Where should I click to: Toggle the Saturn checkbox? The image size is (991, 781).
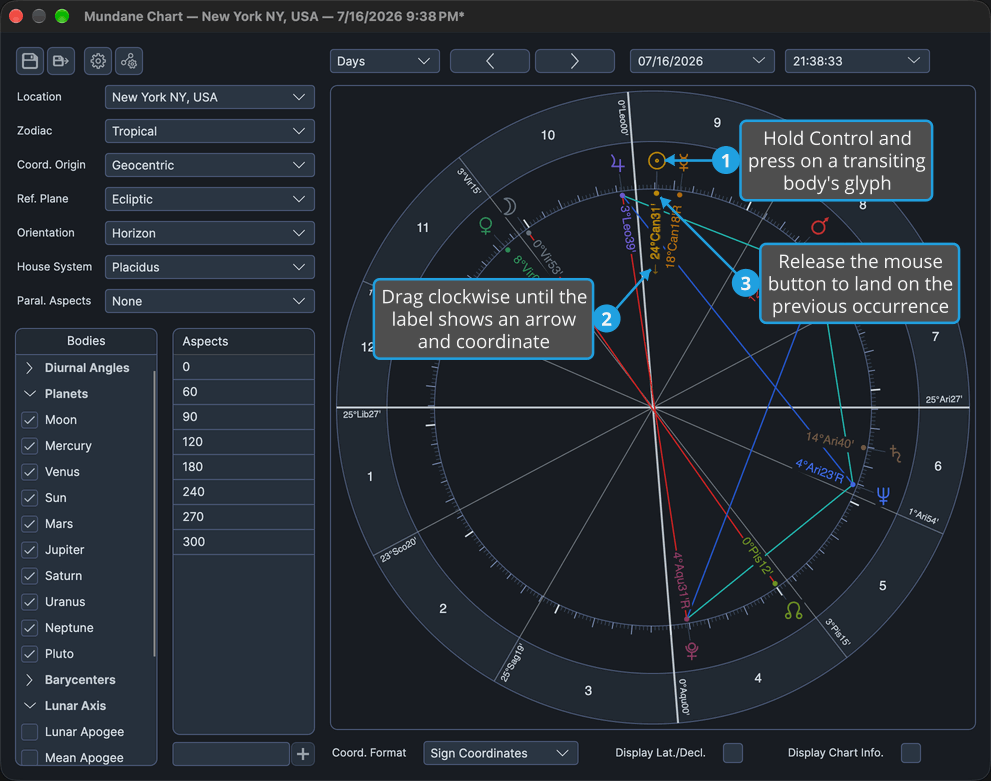(x=30, y=576)
